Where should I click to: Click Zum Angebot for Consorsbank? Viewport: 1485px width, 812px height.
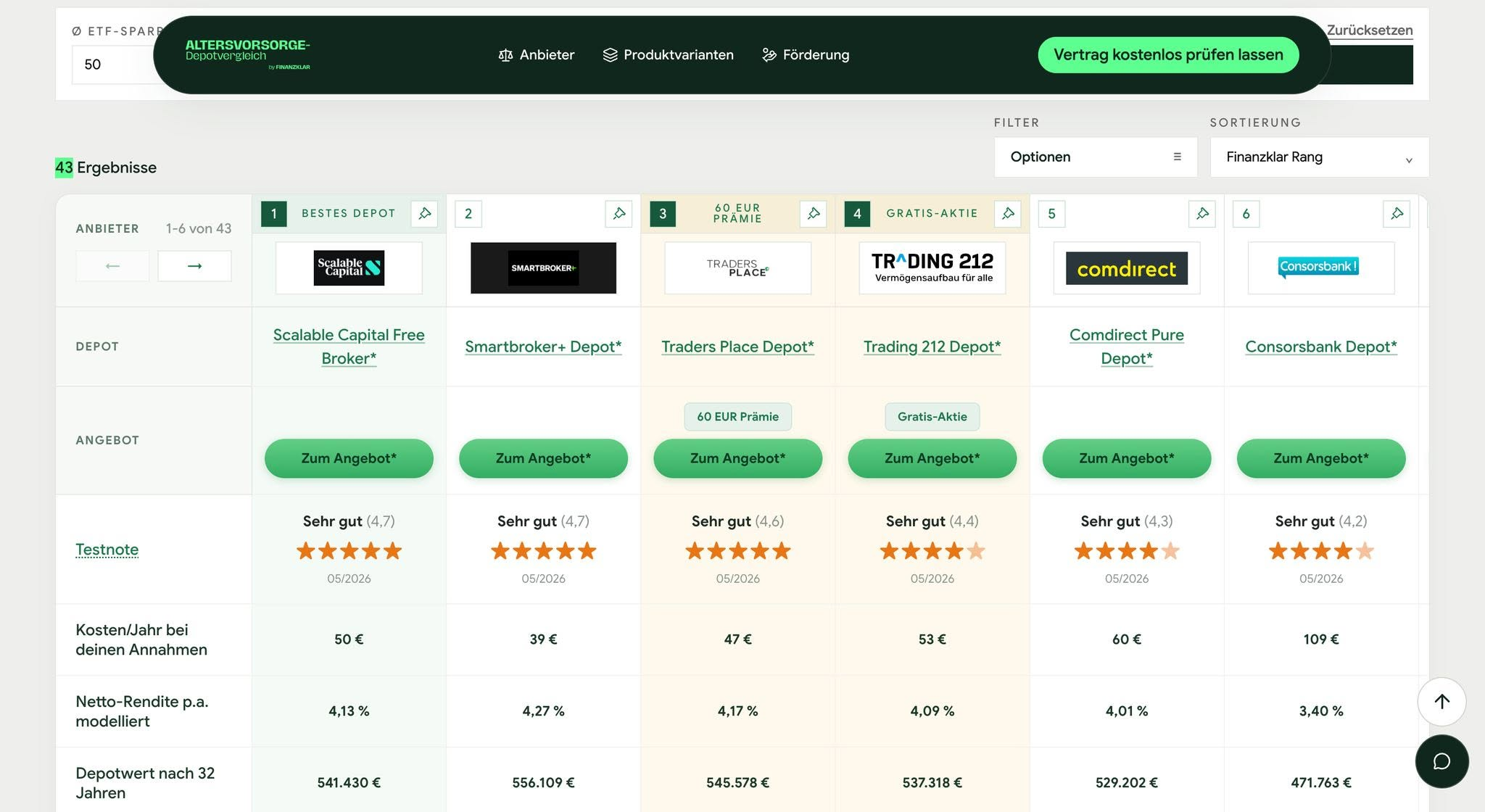pos(1320,458)
